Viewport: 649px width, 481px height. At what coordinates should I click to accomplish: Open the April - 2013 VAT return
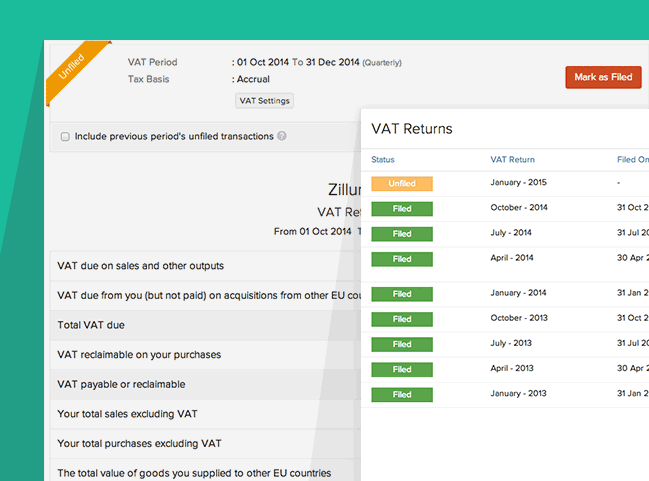pos(512,368)
